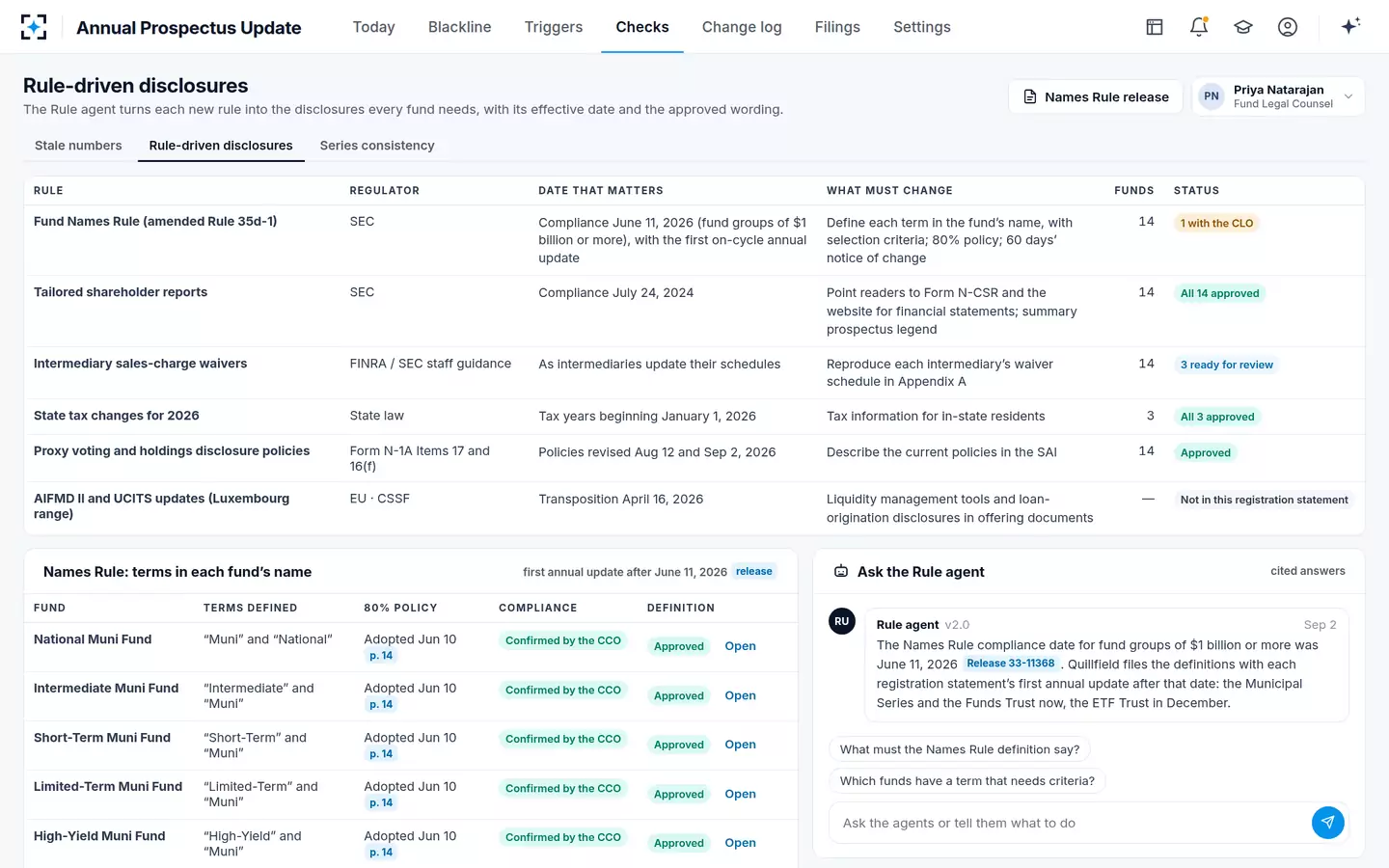Screen dimensions: 1389x868
Task: Open the Blackline tab
Action: (x=460, y=27)
